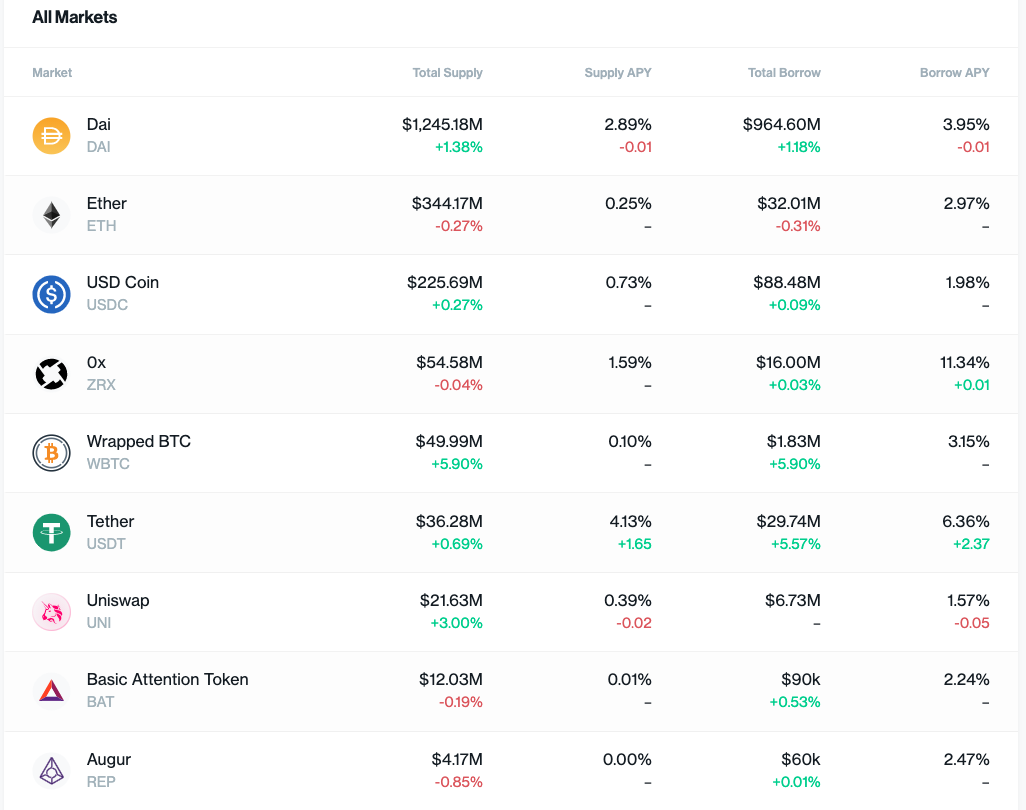Click Dai total borrow $964.60M
This screenshot has width=1026, height=810.
(x=781, y=124)
